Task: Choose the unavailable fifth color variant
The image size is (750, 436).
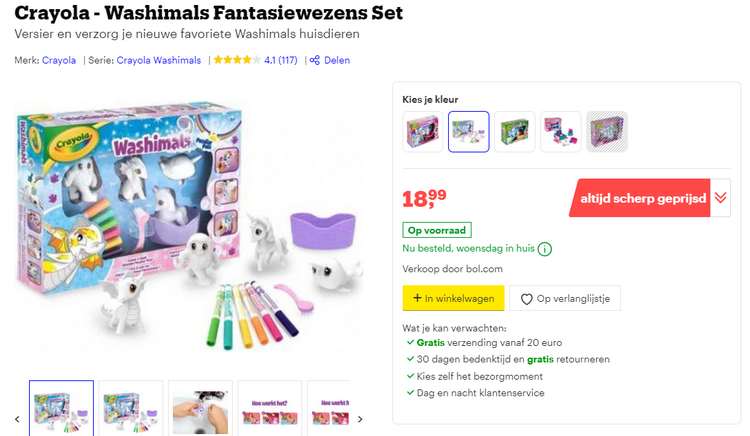Action: pyautogui.click(x=606, y=131)
